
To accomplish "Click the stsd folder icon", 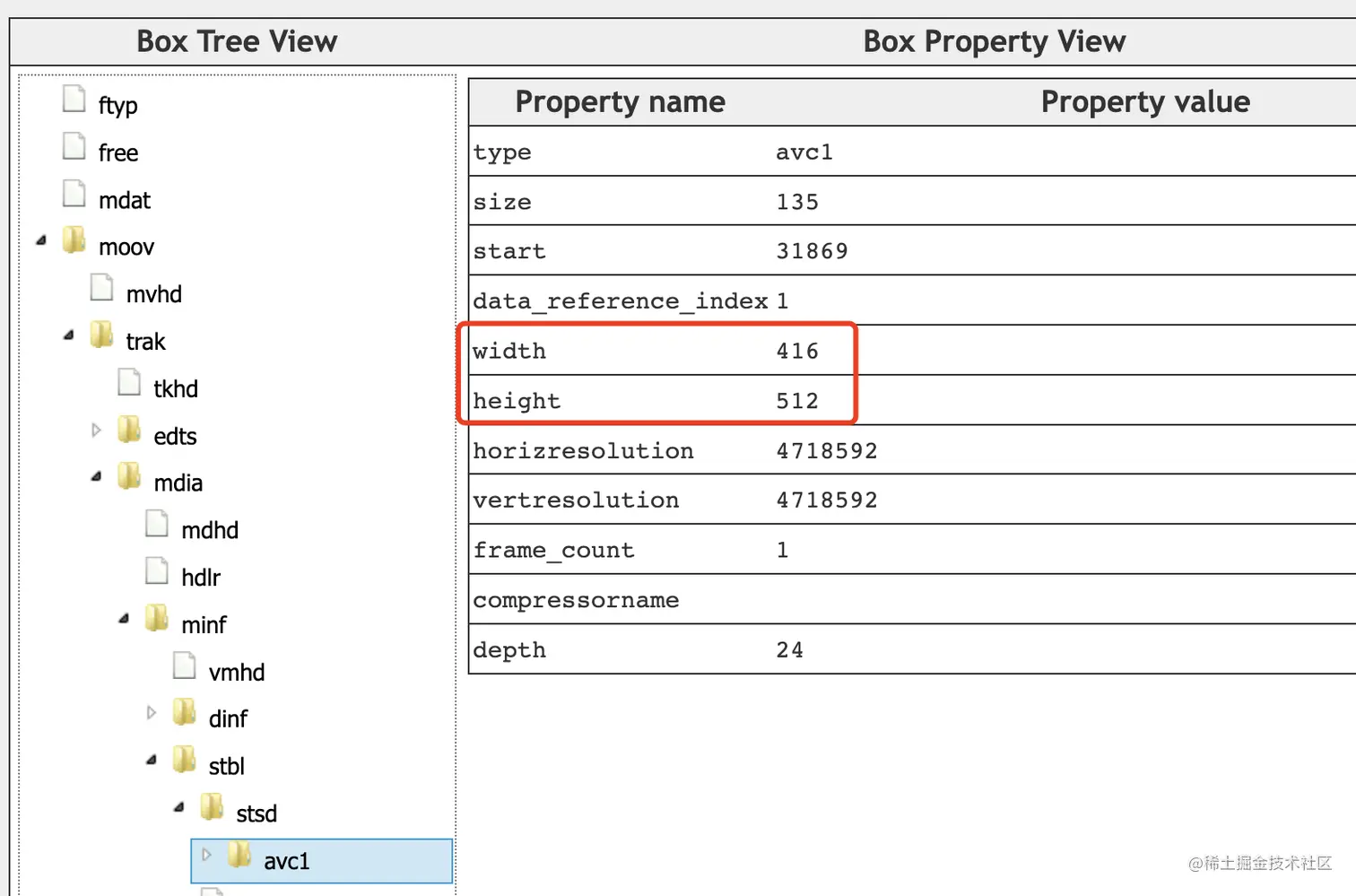I will (213, 807).
